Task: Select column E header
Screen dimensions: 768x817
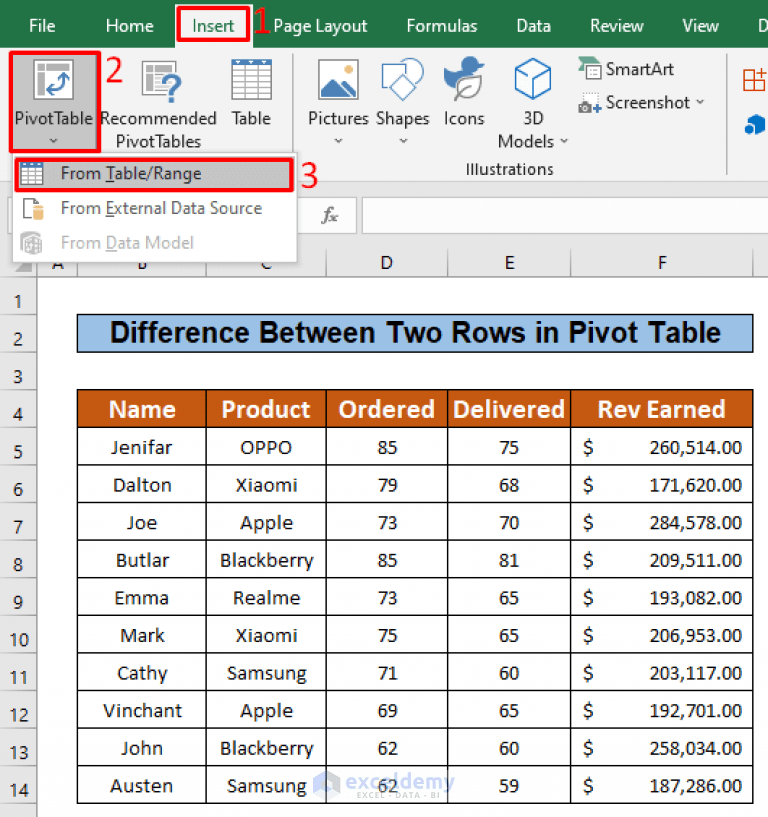Action: 509,263
